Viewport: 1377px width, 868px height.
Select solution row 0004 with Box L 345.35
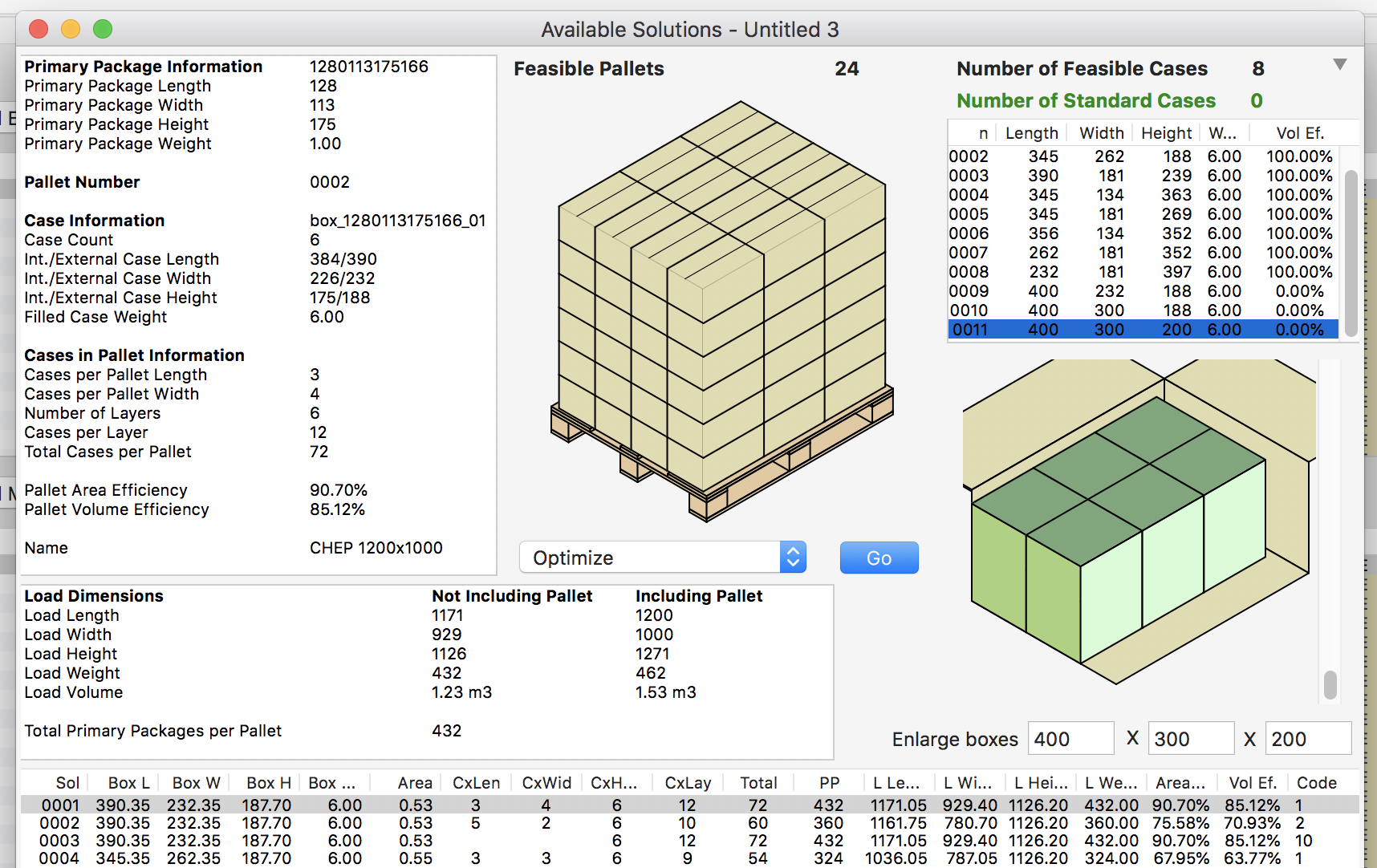690,858
